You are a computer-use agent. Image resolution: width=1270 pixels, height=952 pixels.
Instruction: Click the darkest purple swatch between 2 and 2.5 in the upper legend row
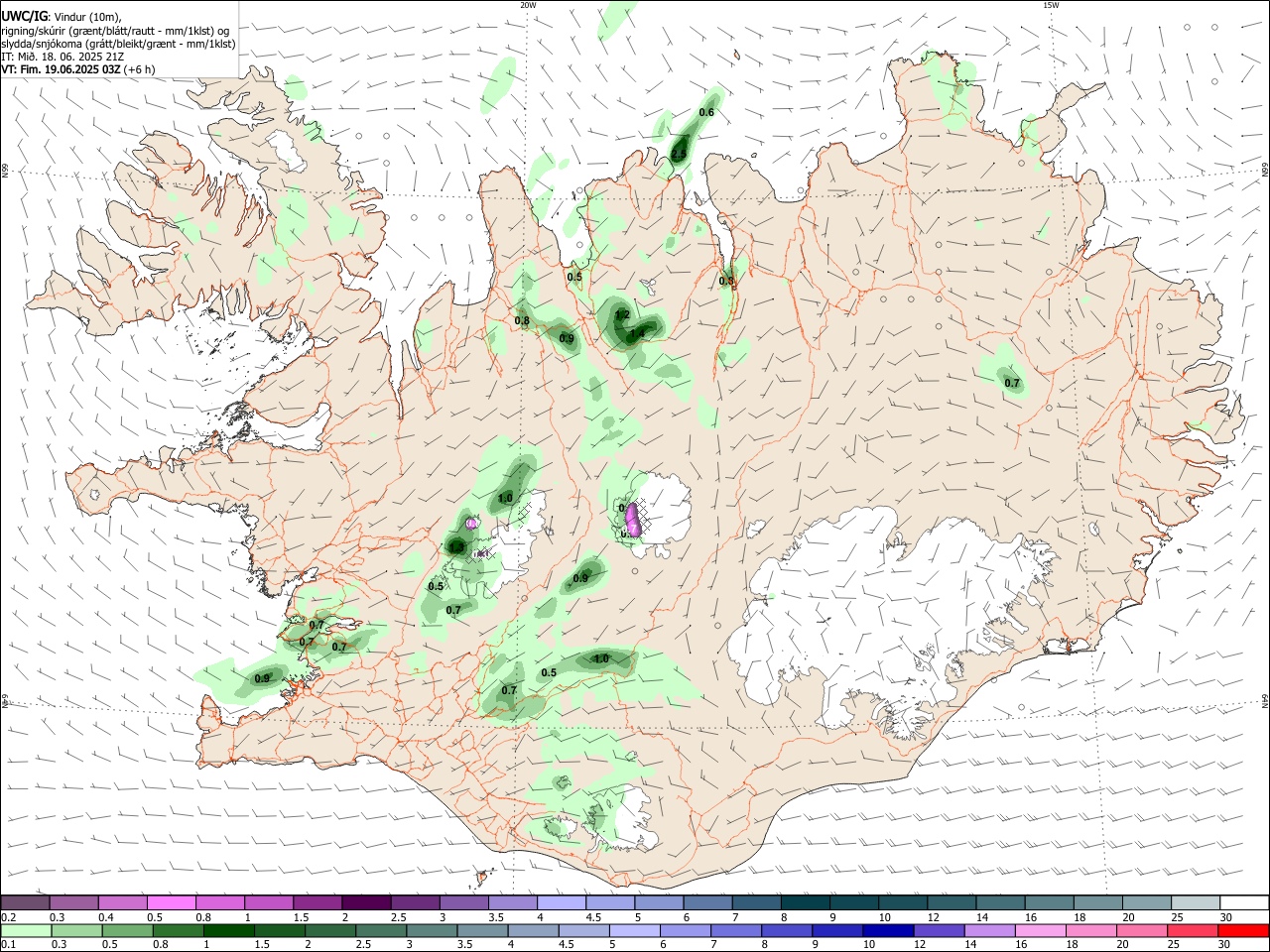365,902
